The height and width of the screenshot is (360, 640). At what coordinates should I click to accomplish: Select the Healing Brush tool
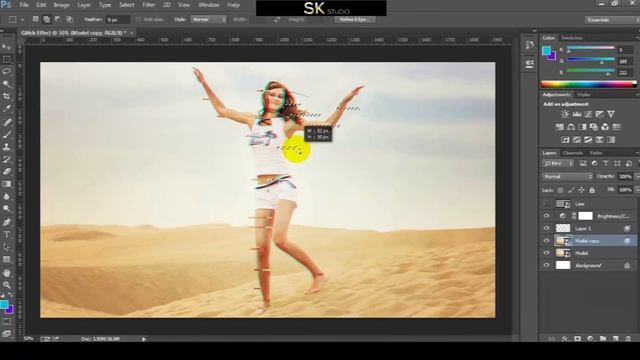(x=7, y=122)
